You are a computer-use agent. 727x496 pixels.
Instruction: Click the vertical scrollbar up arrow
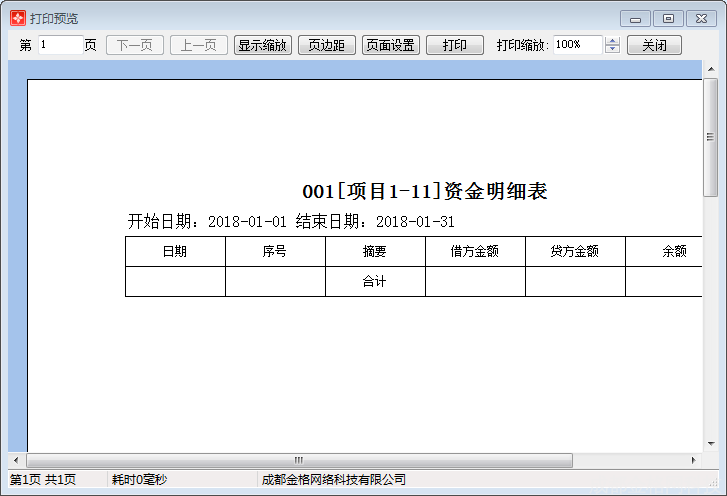click(710, 69)
